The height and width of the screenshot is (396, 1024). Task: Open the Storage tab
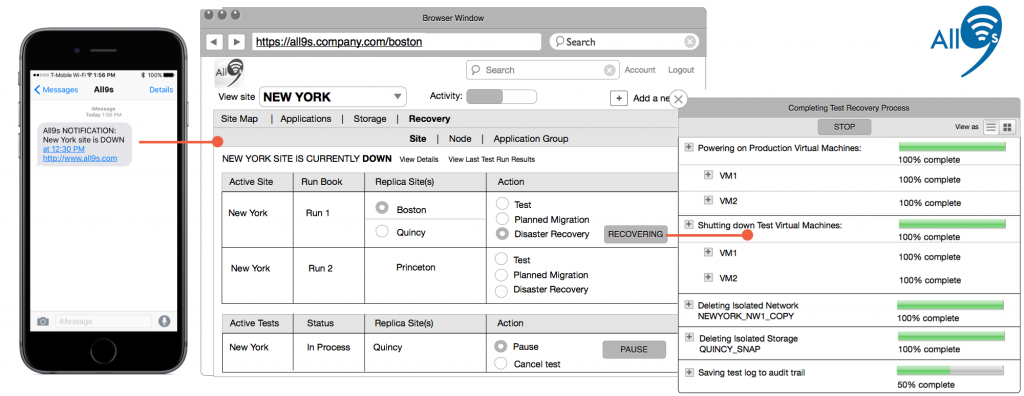[370, 119]
